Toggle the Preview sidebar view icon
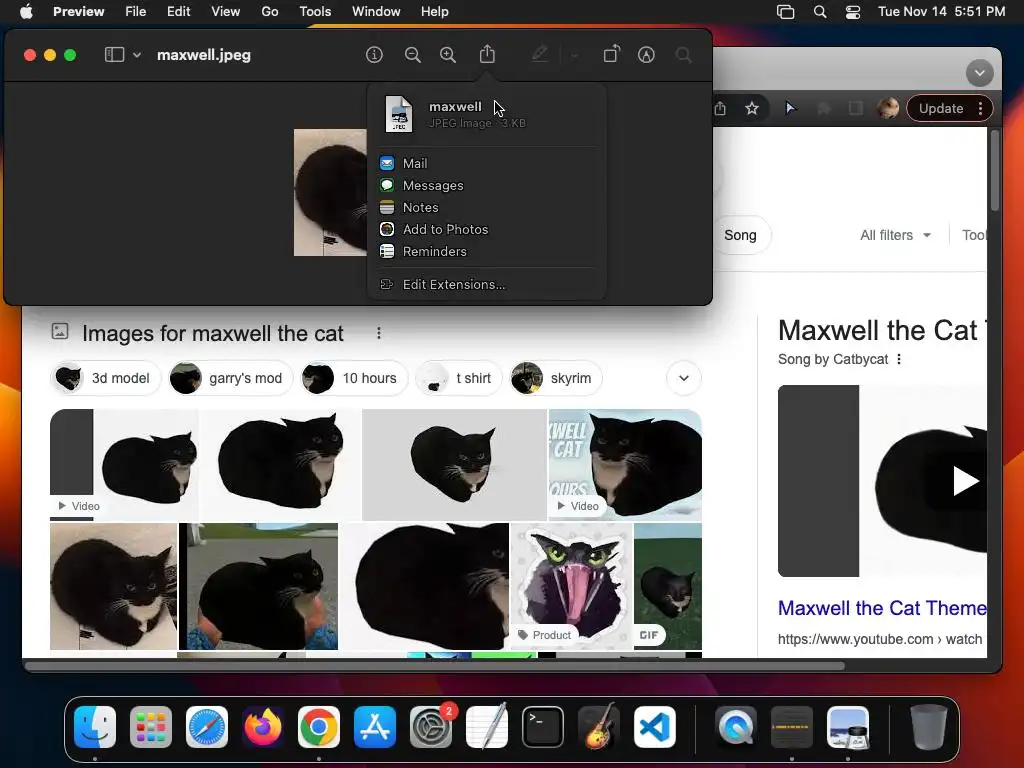 click(x=114, y=55)
